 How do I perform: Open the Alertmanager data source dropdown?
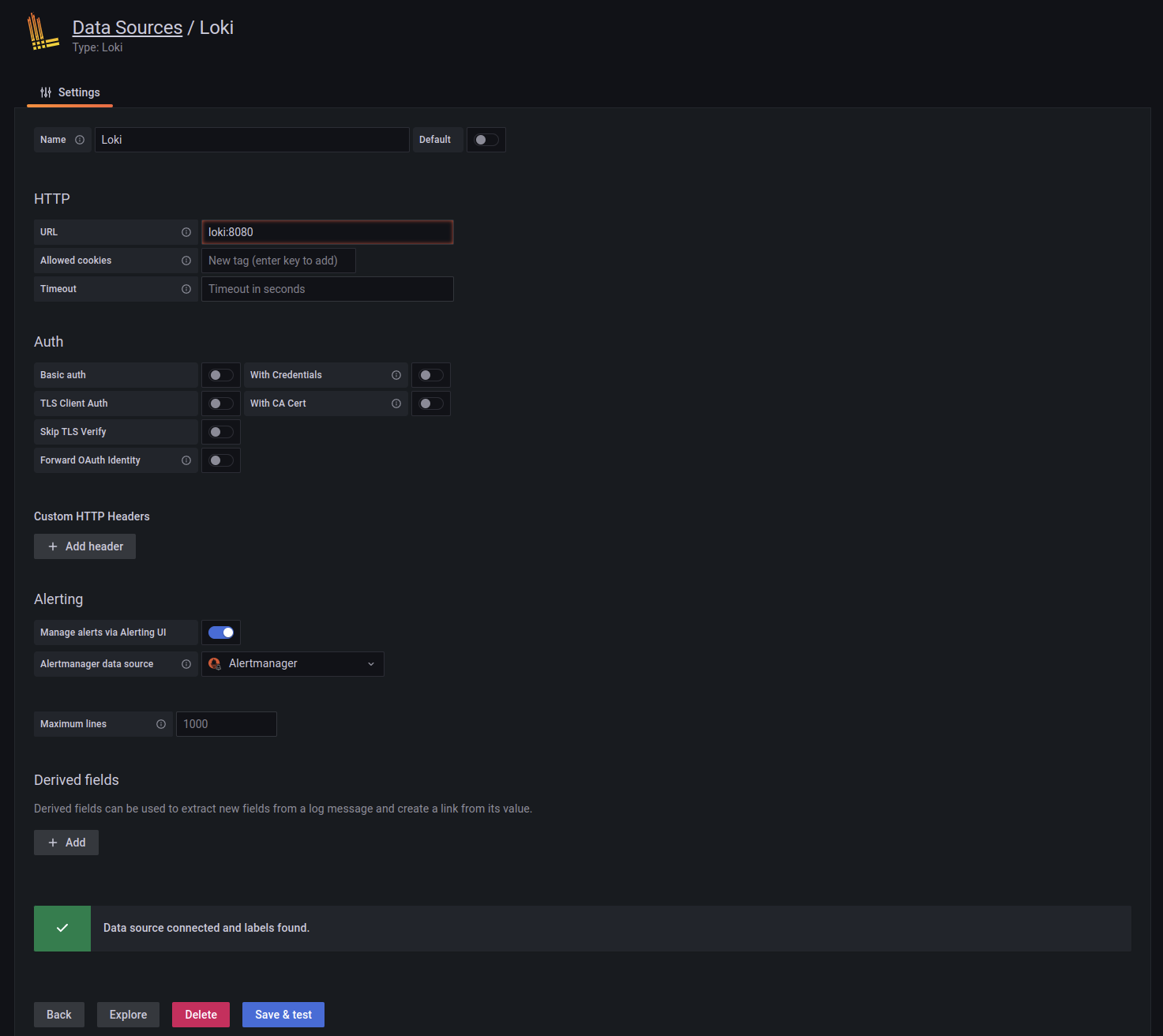click(x=292, y=663)
